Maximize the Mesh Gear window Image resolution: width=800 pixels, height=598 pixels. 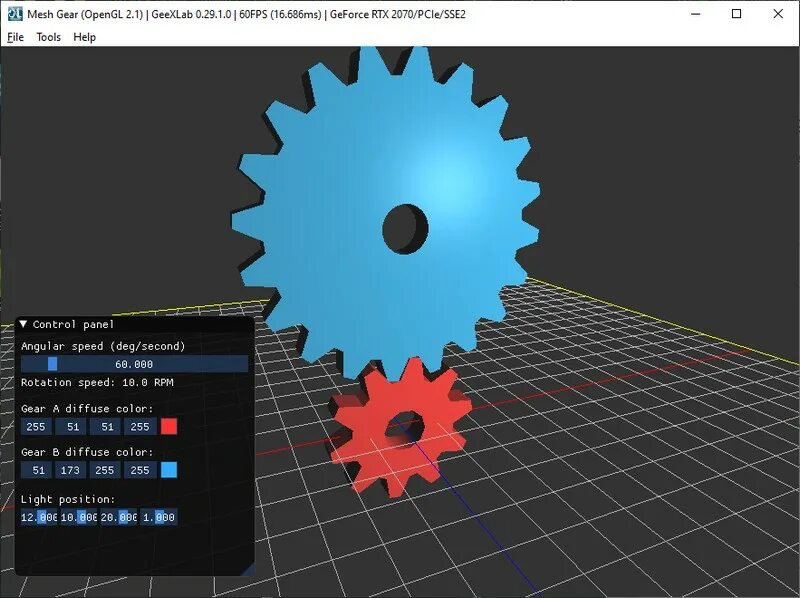tap(737, 14)
